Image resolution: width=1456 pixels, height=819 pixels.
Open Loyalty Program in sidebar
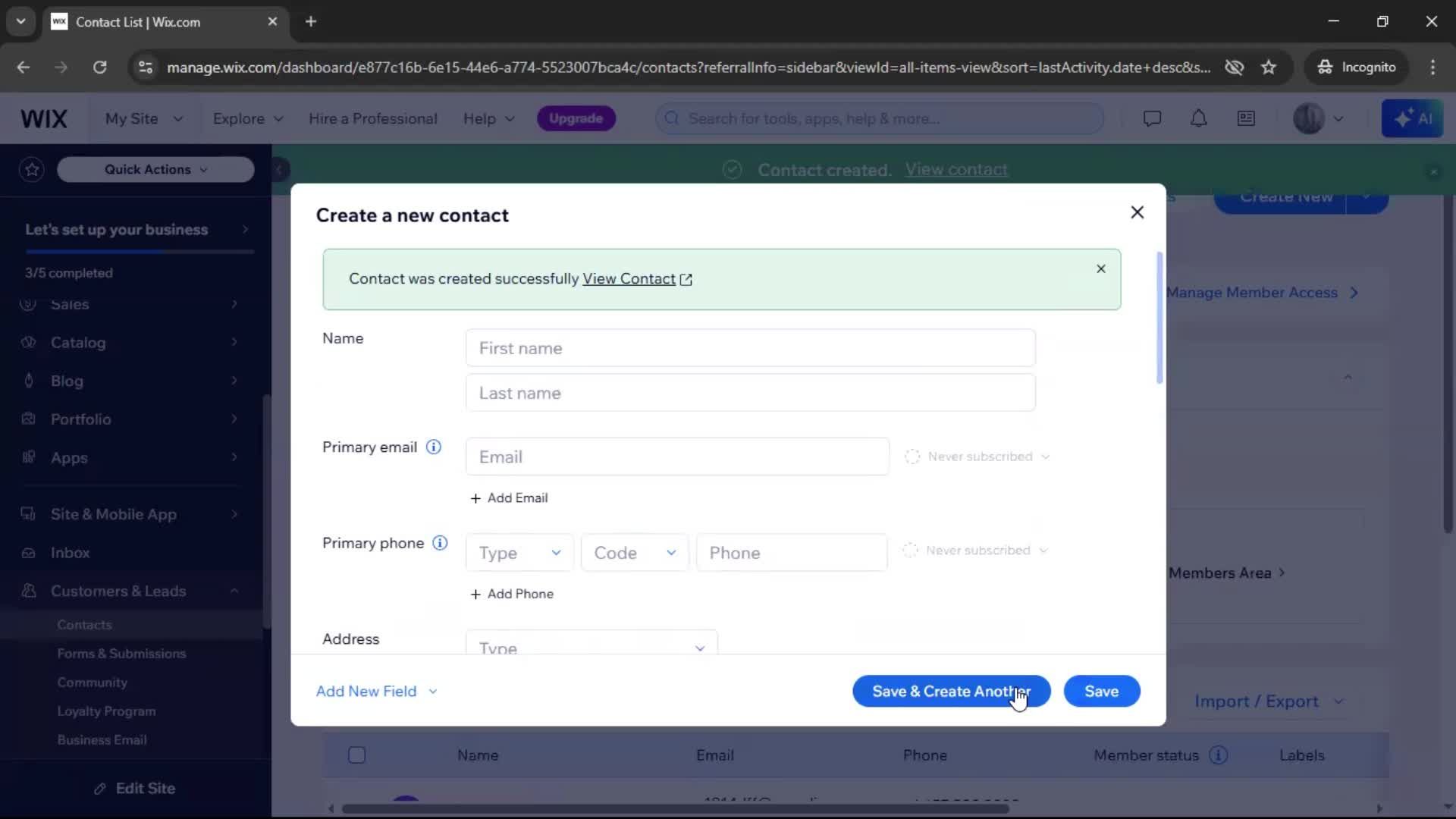click(106, 711)
